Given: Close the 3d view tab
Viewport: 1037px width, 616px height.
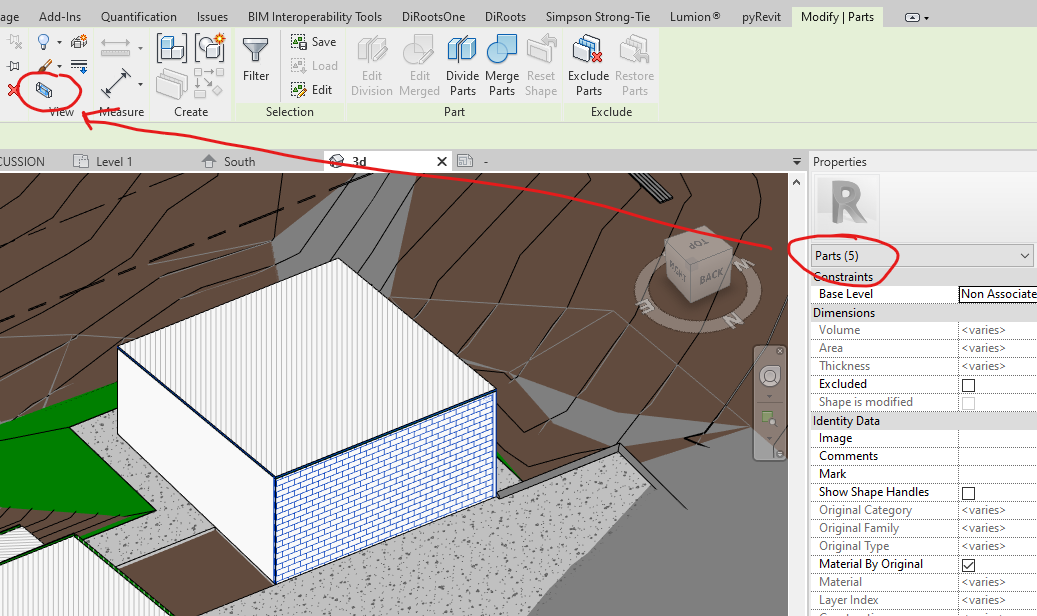Looking at the screenshot, I should [x=442, y=161].
